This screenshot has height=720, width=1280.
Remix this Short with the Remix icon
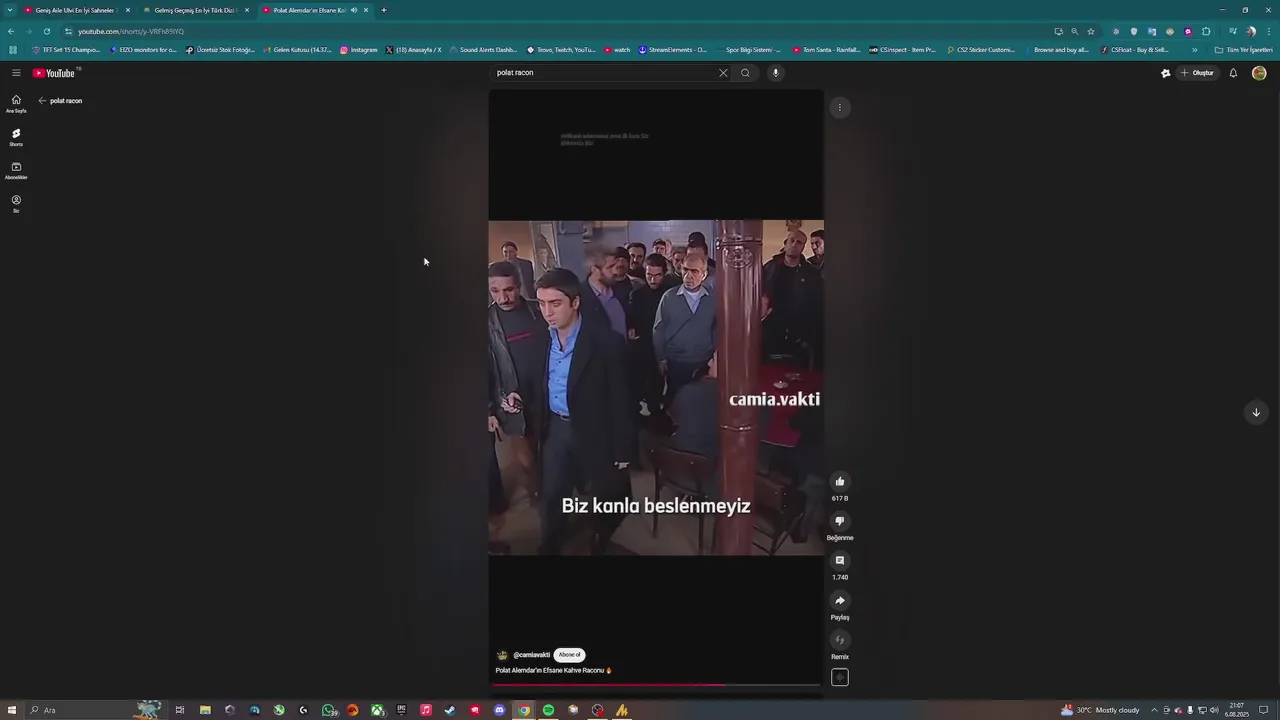(x=840, y=640)
